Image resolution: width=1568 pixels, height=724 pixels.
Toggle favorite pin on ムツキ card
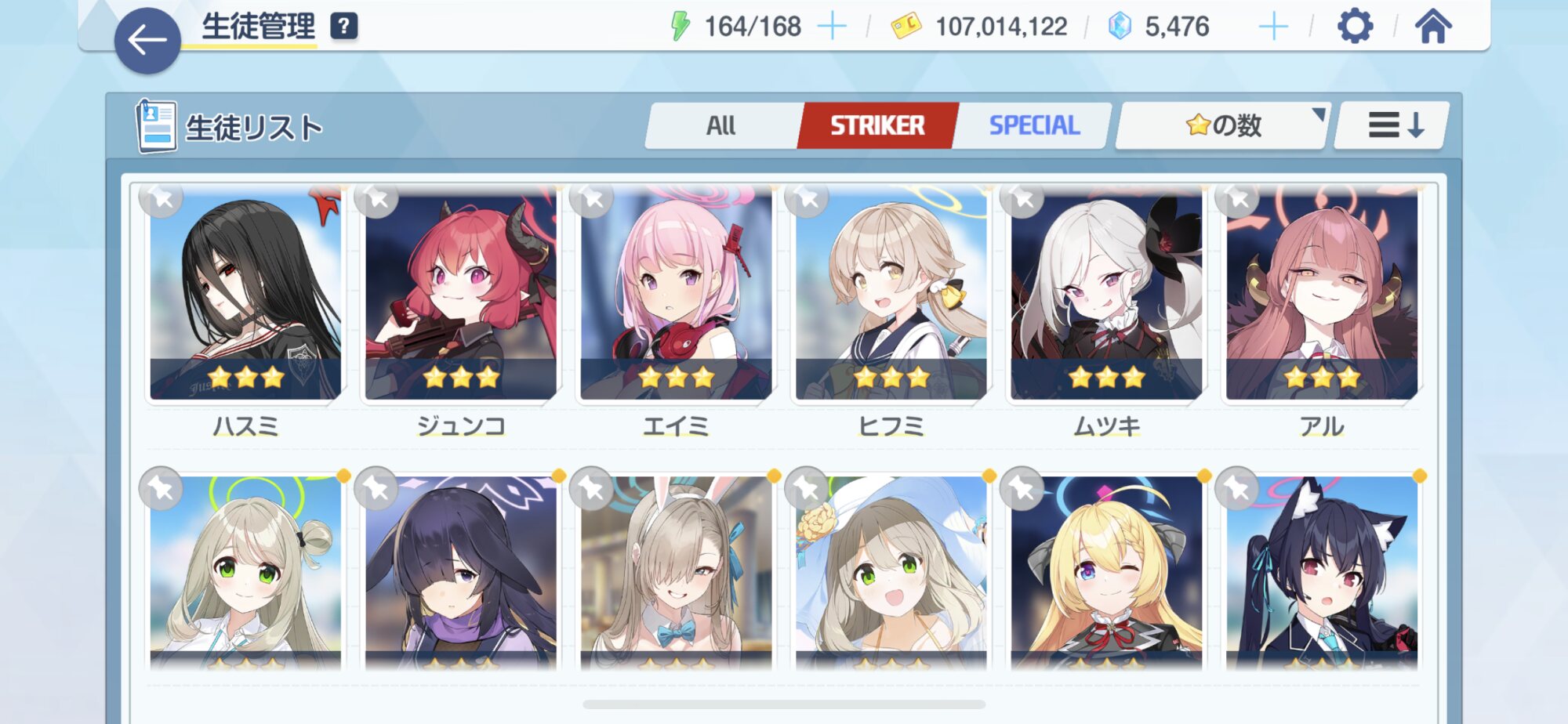tap(1022, 199)
